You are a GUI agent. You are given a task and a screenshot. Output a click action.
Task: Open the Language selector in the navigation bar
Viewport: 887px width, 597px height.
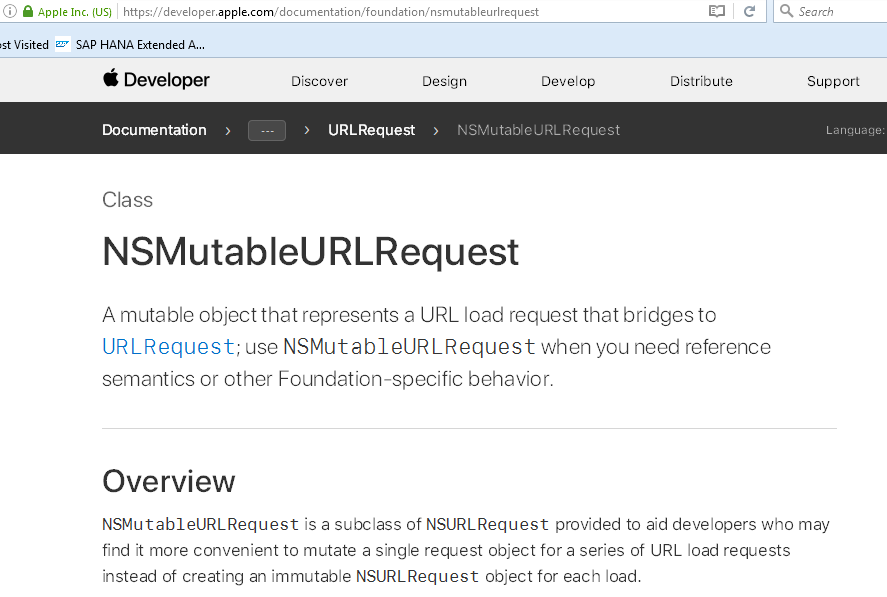855,130
